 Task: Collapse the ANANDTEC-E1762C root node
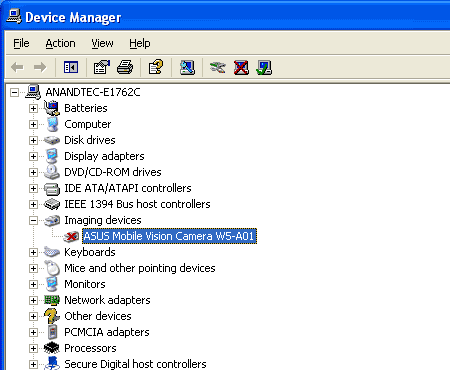(x=14, y=92)
